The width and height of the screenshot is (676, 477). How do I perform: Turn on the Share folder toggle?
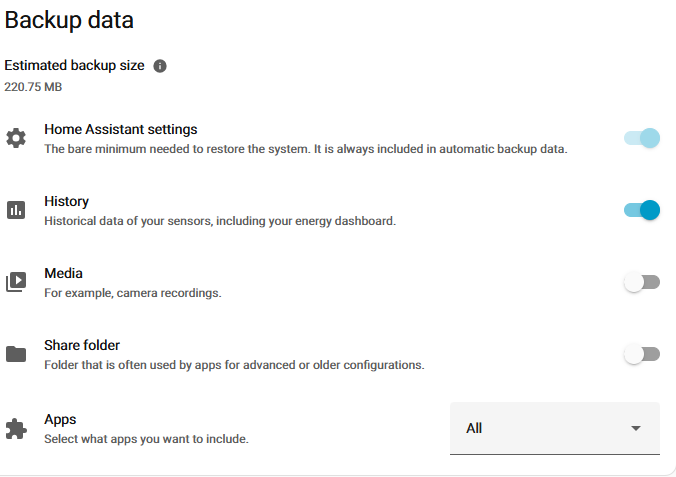click(x=642, y=354)
